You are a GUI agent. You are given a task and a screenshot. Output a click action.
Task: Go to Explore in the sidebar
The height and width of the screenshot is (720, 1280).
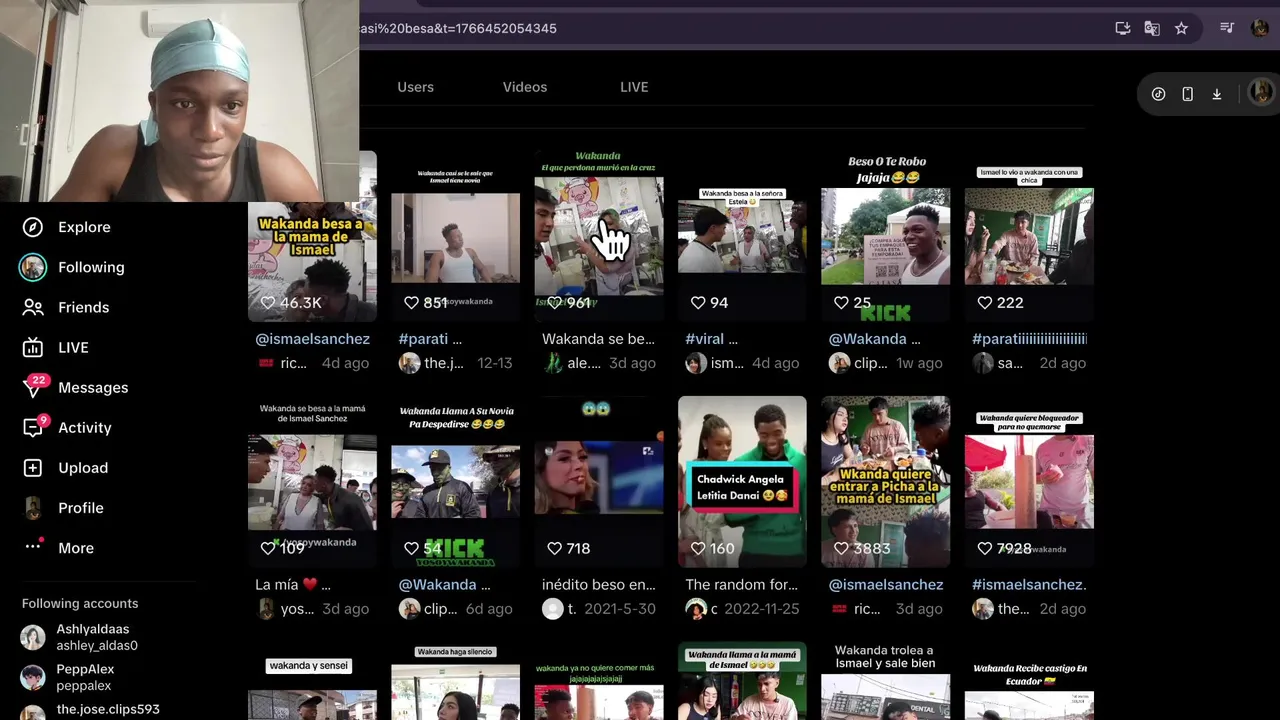pos(84,227)
